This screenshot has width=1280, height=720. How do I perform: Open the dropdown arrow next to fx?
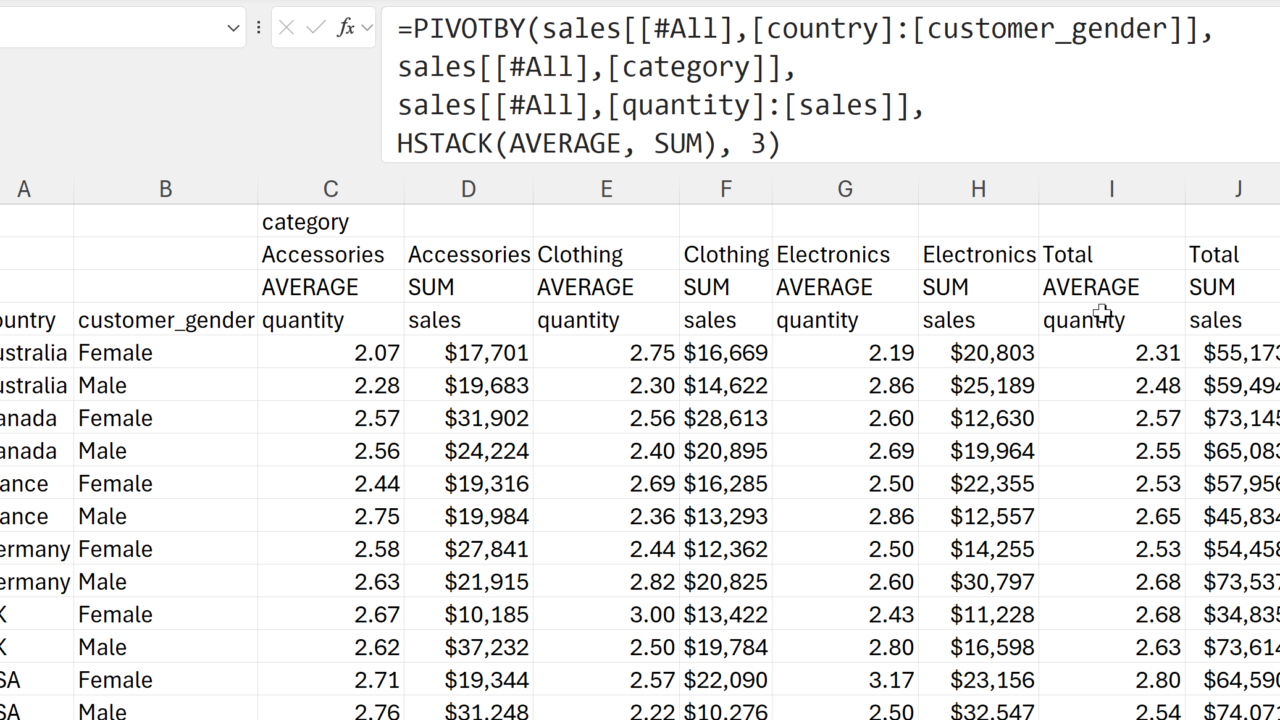(367, 28)
